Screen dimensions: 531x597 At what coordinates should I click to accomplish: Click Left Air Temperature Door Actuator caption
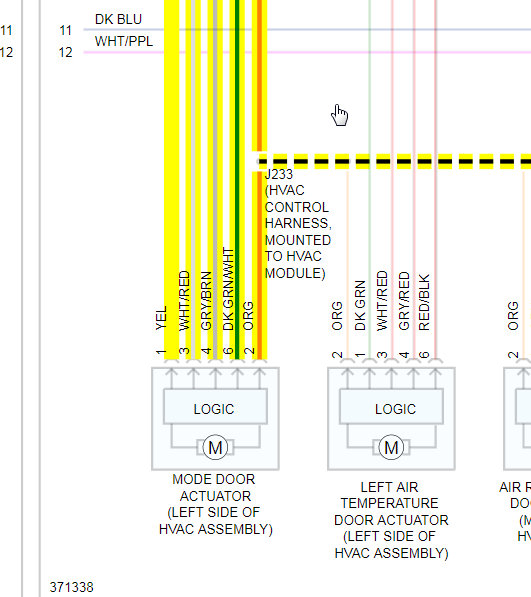pos(391,520)
